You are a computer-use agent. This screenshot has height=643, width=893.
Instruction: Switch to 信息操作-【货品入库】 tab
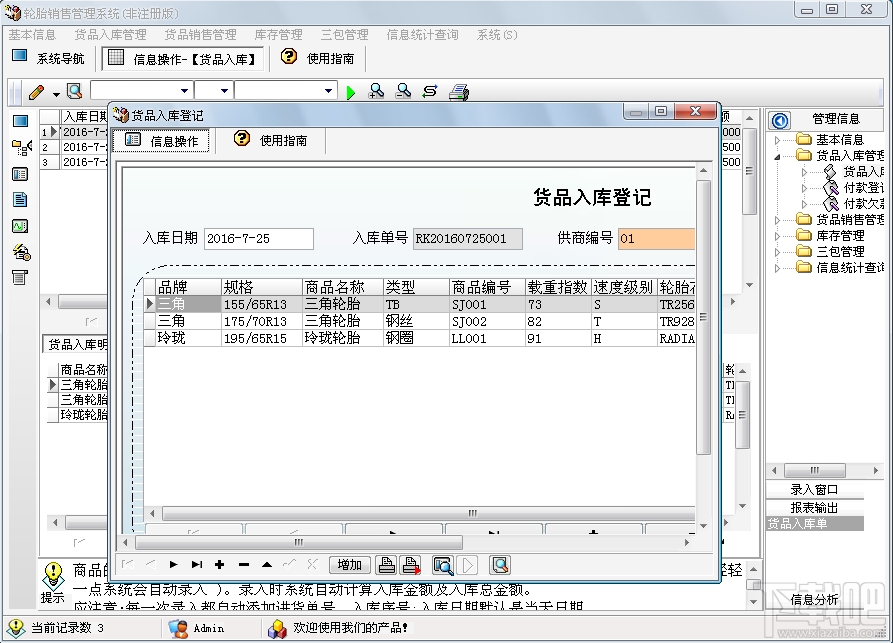point(182,59)
